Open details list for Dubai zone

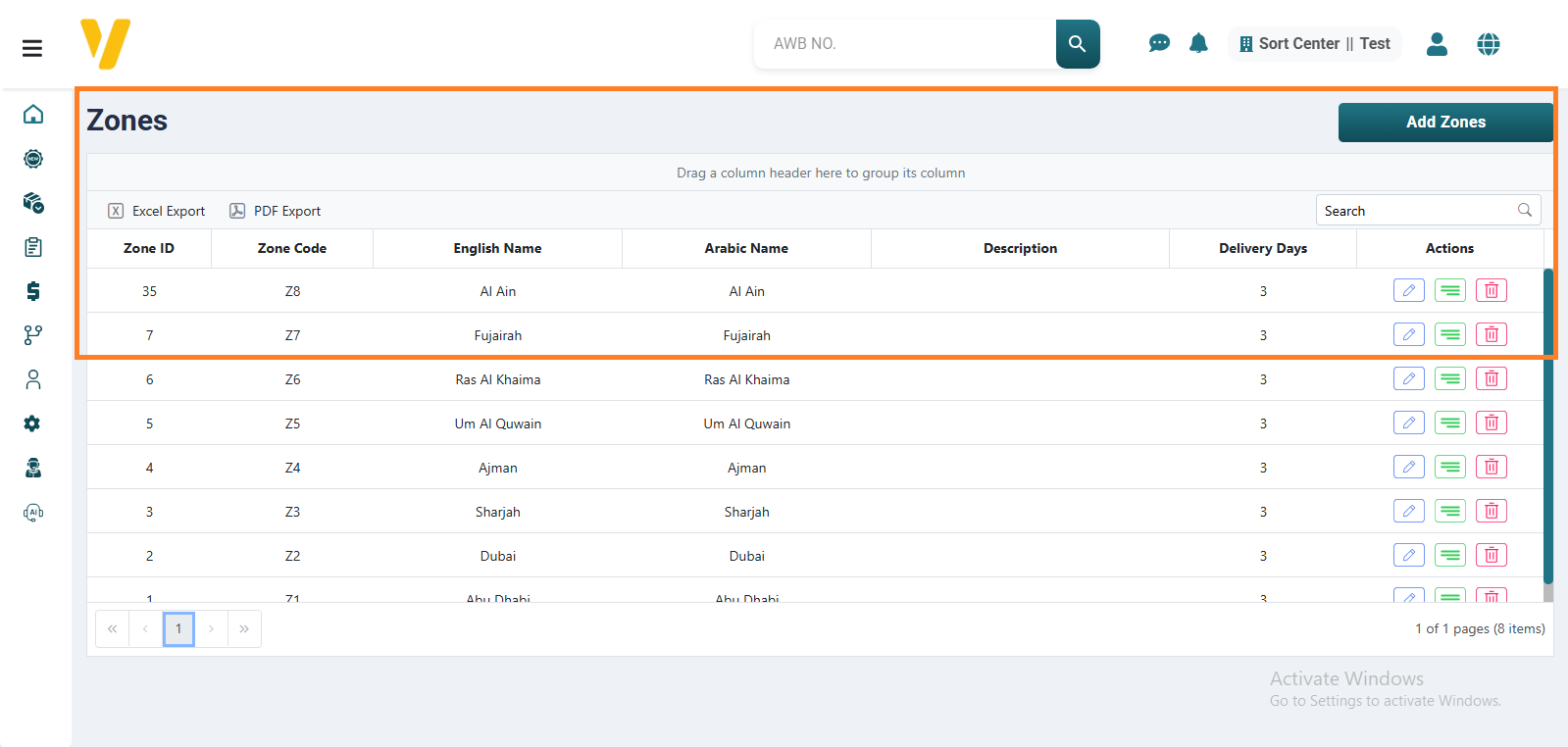1449,556
